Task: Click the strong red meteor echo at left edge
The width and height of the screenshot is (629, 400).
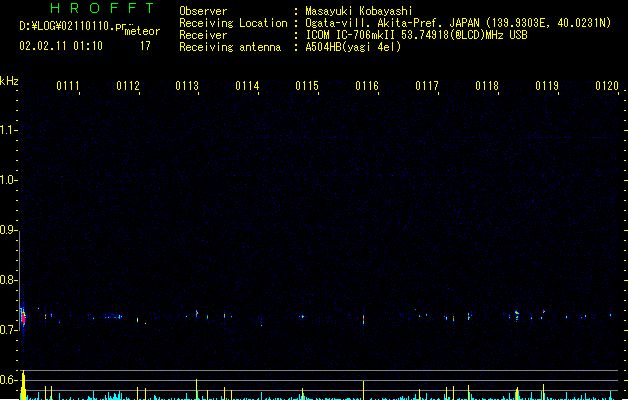Action: 23,318
